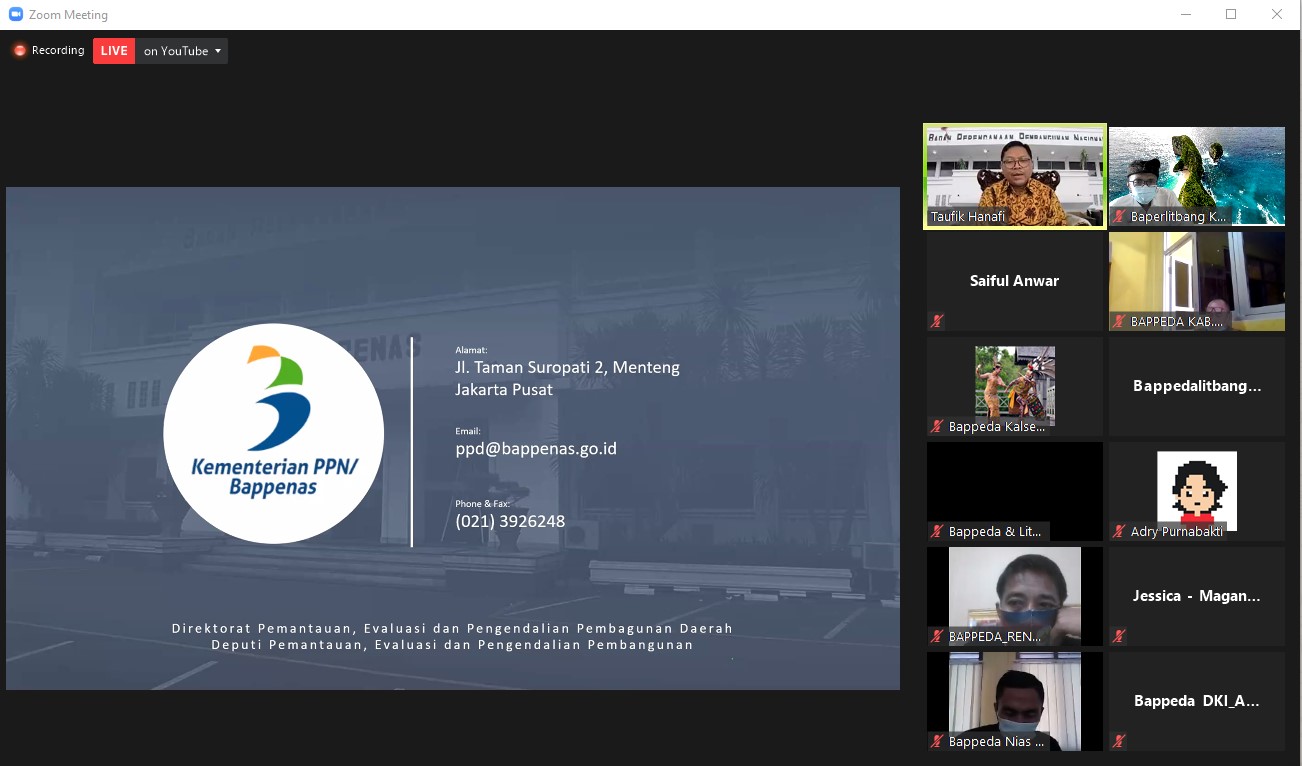Select the Baperlitbang participant video tile

[x=1197, y=176]
